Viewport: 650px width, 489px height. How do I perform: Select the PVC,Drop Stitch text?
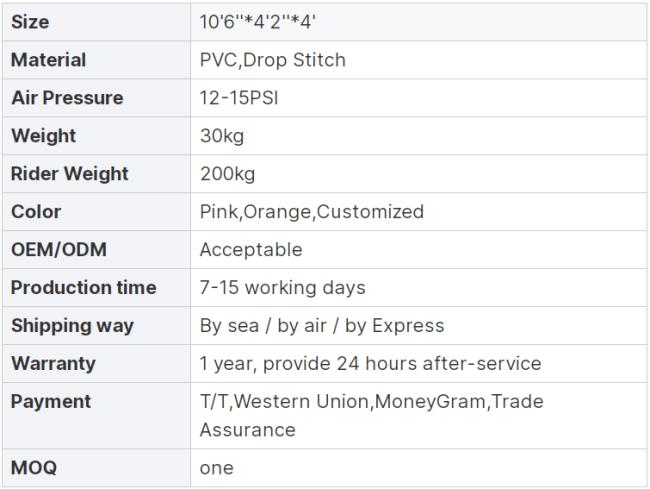point(272,60)
